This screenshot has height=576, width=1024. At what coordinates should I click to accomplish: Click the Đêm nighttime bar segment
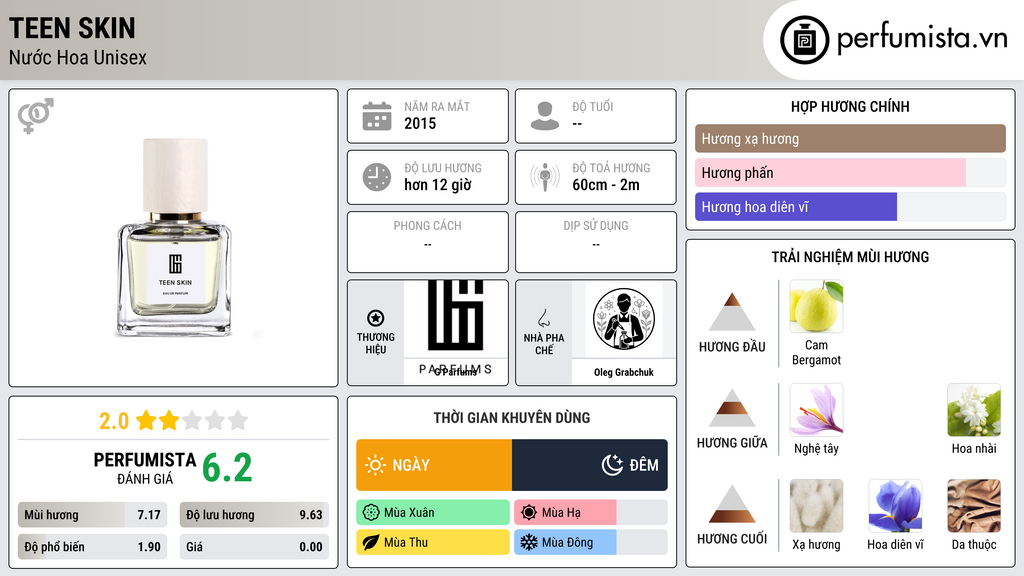click(x=590, y=465)
